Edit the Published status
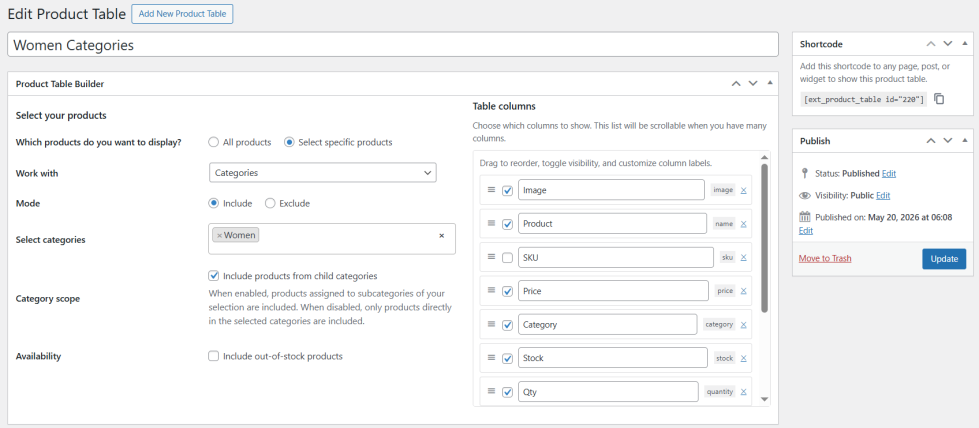This screenshot has width=979, height=428. tap(889, 173)
